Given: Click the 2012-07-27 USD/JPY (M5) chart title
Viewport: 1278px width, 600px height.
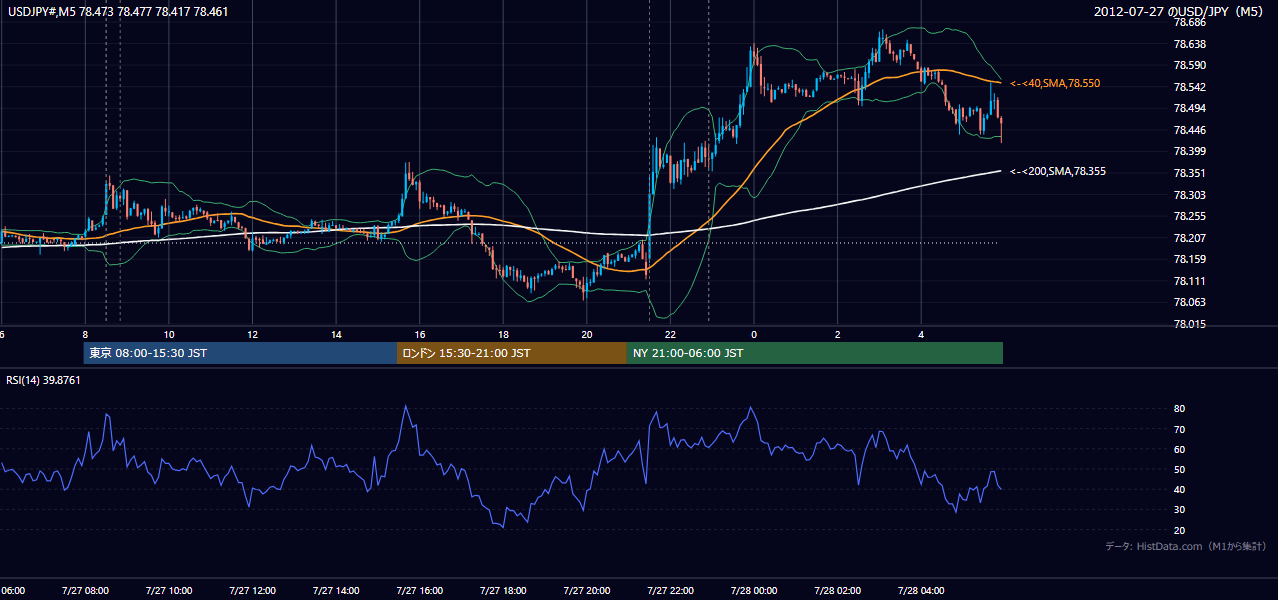Looking at the screenshot, I should (1181, 12).
